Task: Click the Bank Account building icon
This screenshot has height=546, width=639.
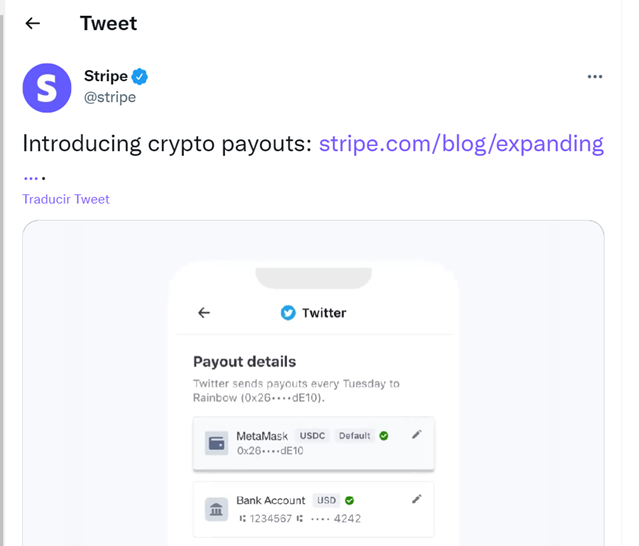Action: 216,509
